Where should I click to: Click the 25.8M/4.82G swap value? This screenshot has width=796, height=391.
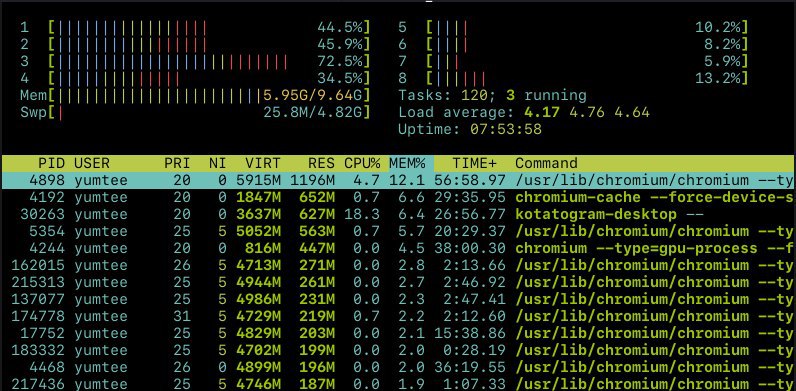[x=312, y=112]
